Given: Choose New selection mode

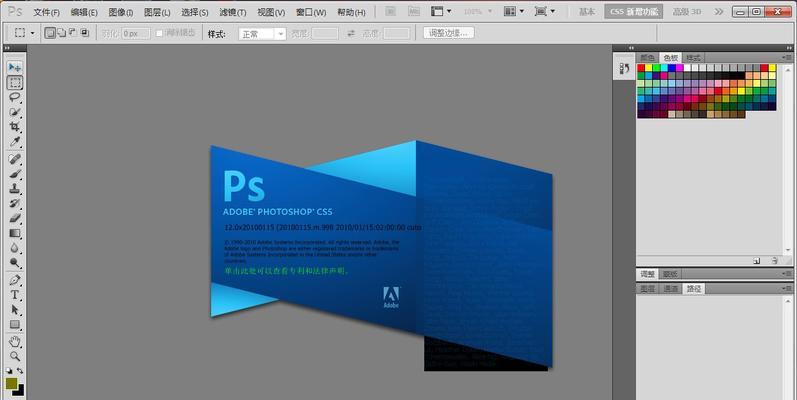Looking at the screenshot, I should point(50,33).
